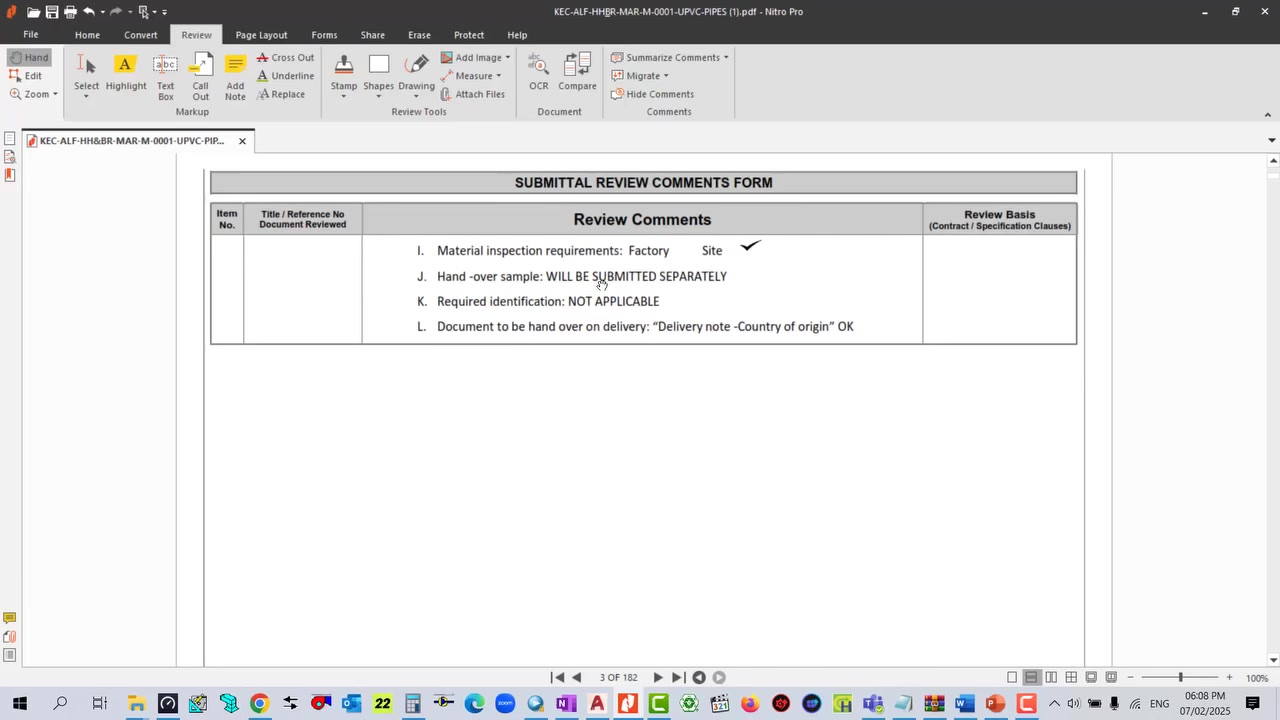
Task: Open the Compare documents tool
Action: [578, 73]
